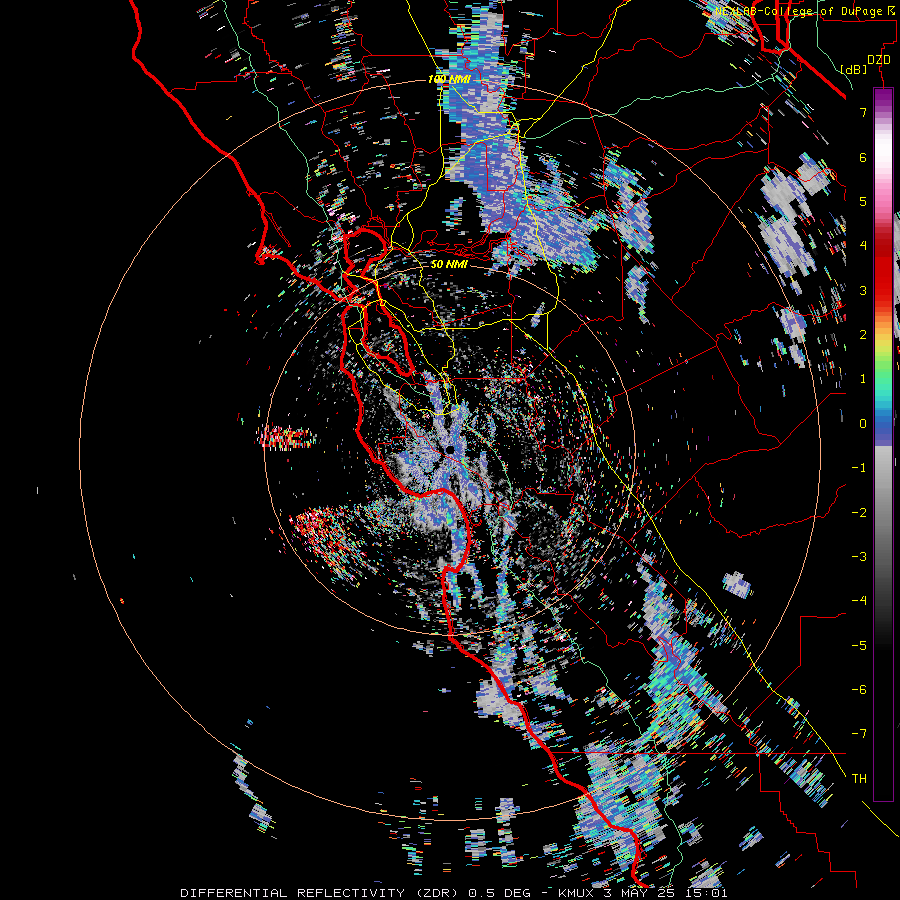
Task: Click the 4 dB scale value
Action: (863, 246)
